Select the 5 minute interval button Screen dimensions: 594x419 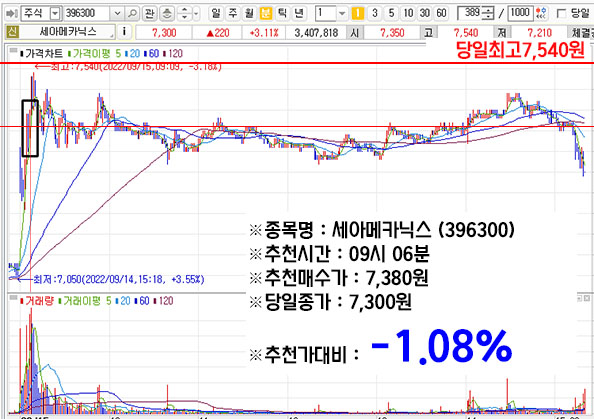391,14
